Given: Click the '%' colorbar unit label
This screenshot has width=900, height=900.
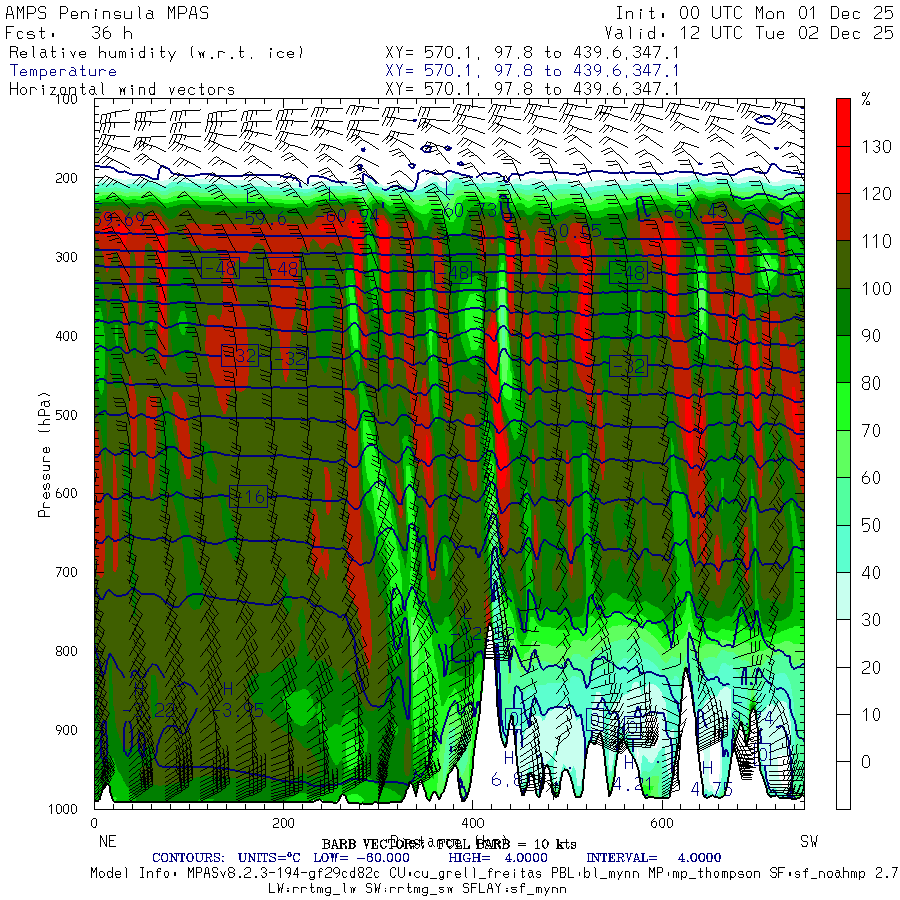Looking at the screenshot, I should [x=866, y=100].
